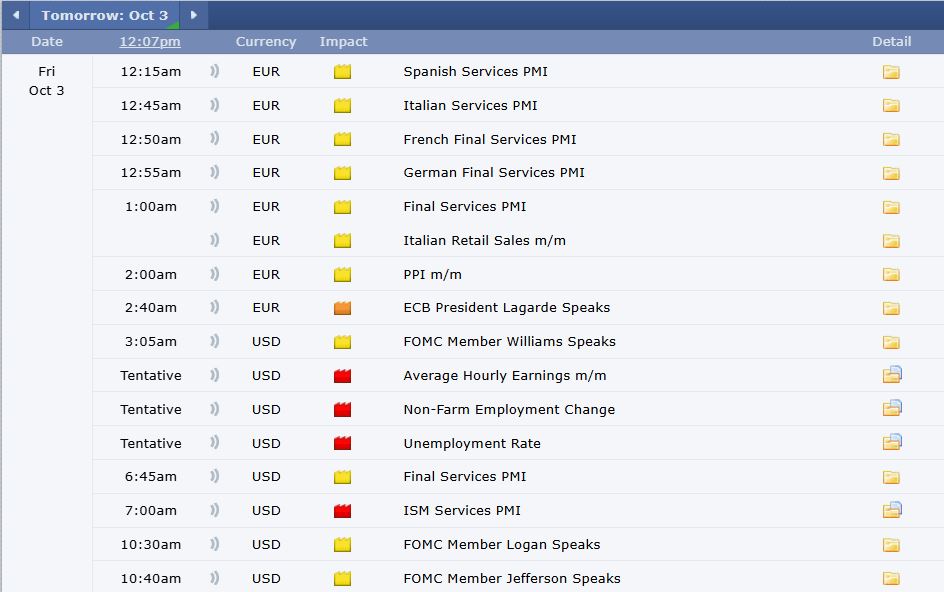Open the German Final Services PMI event
944x592 pixels.
(x=494, y=173)
